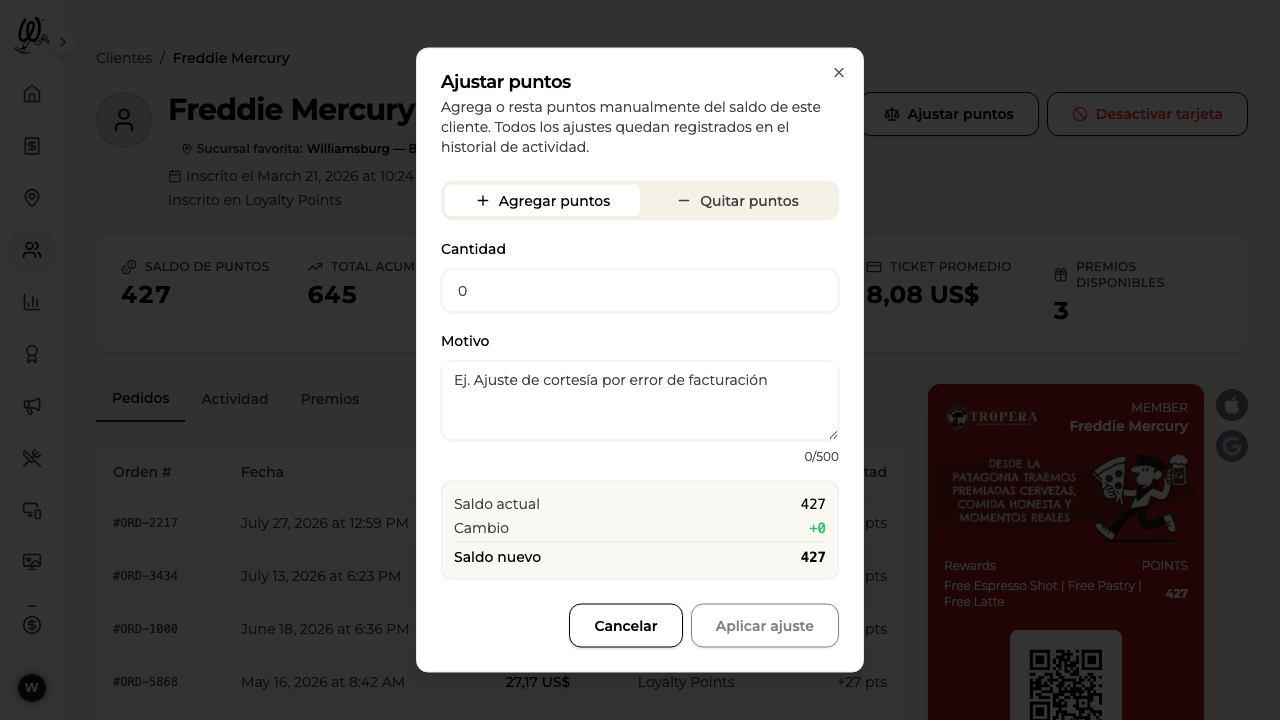The image size is (1280, 720).
Task: Open the Home icon in sidebar
Action: pos(32,94)
